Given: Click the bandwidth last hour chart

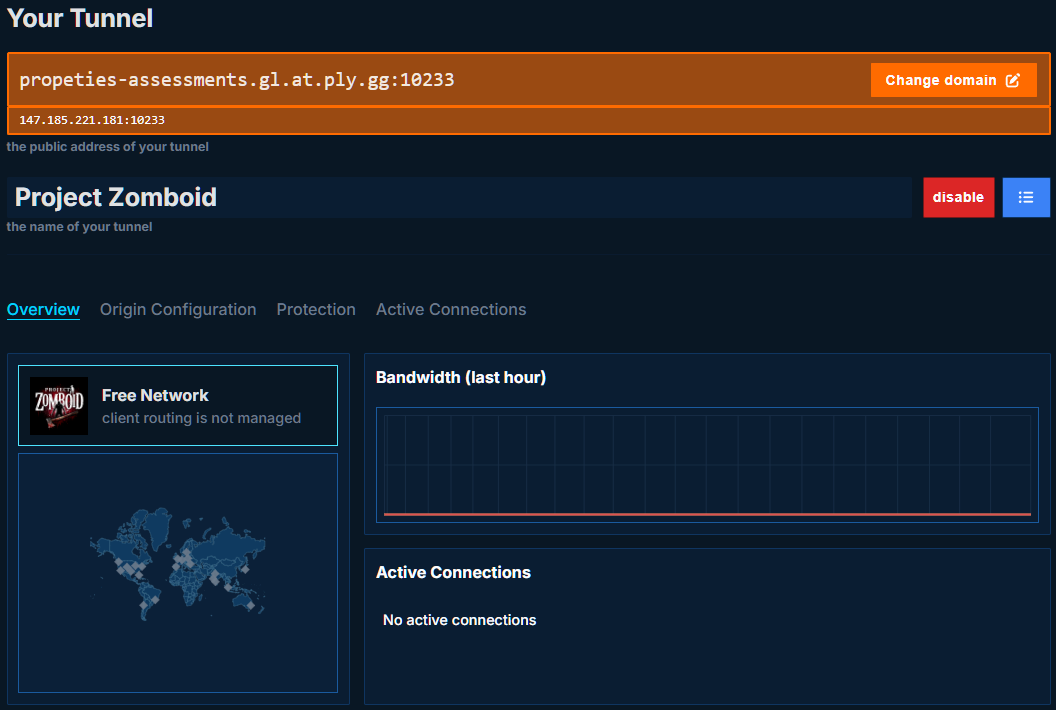Looking at the screenshot, I should tap(707, 465).
